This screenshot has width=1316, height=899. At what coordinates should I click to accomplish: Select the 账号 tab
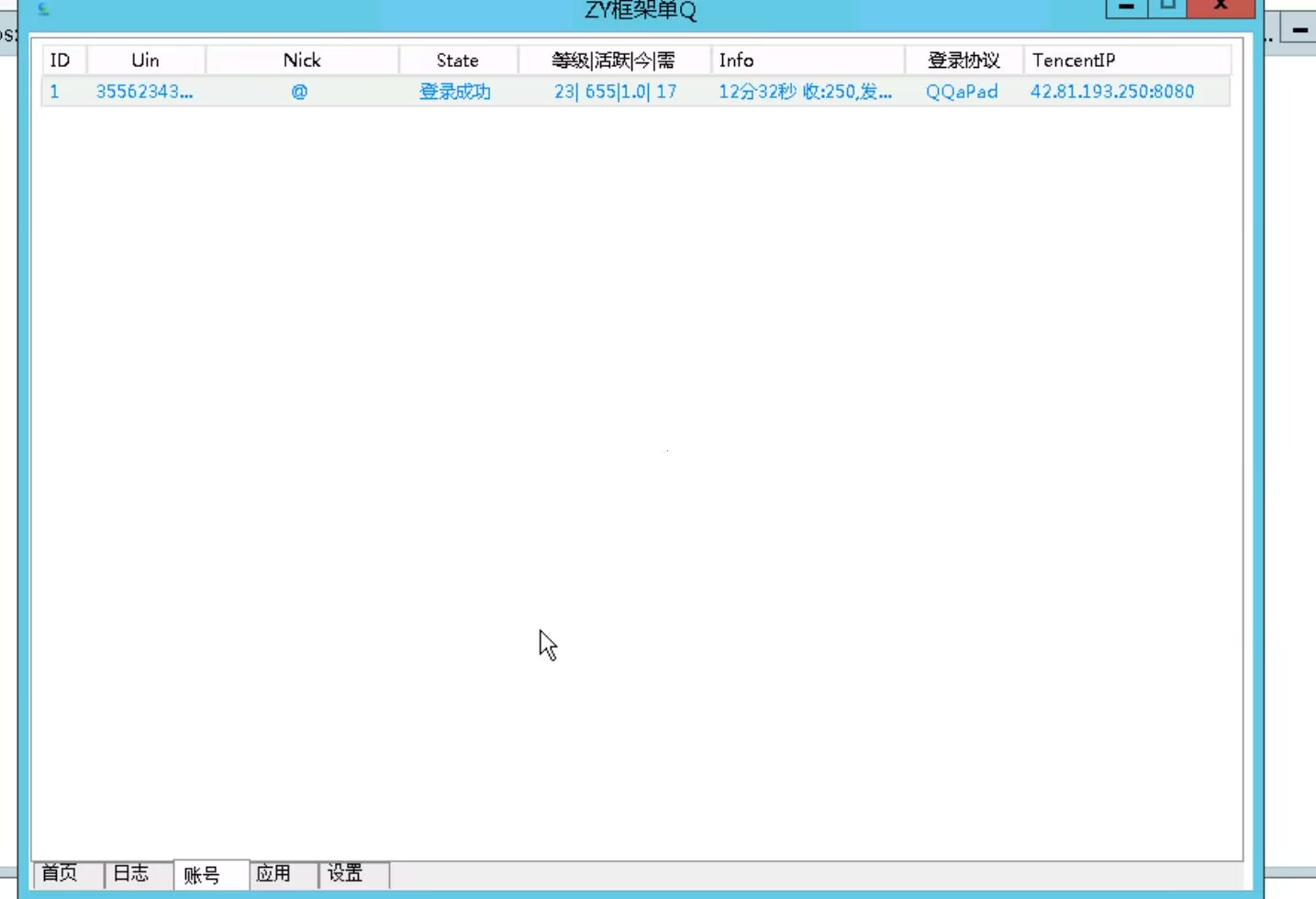[x=202, y=874]
